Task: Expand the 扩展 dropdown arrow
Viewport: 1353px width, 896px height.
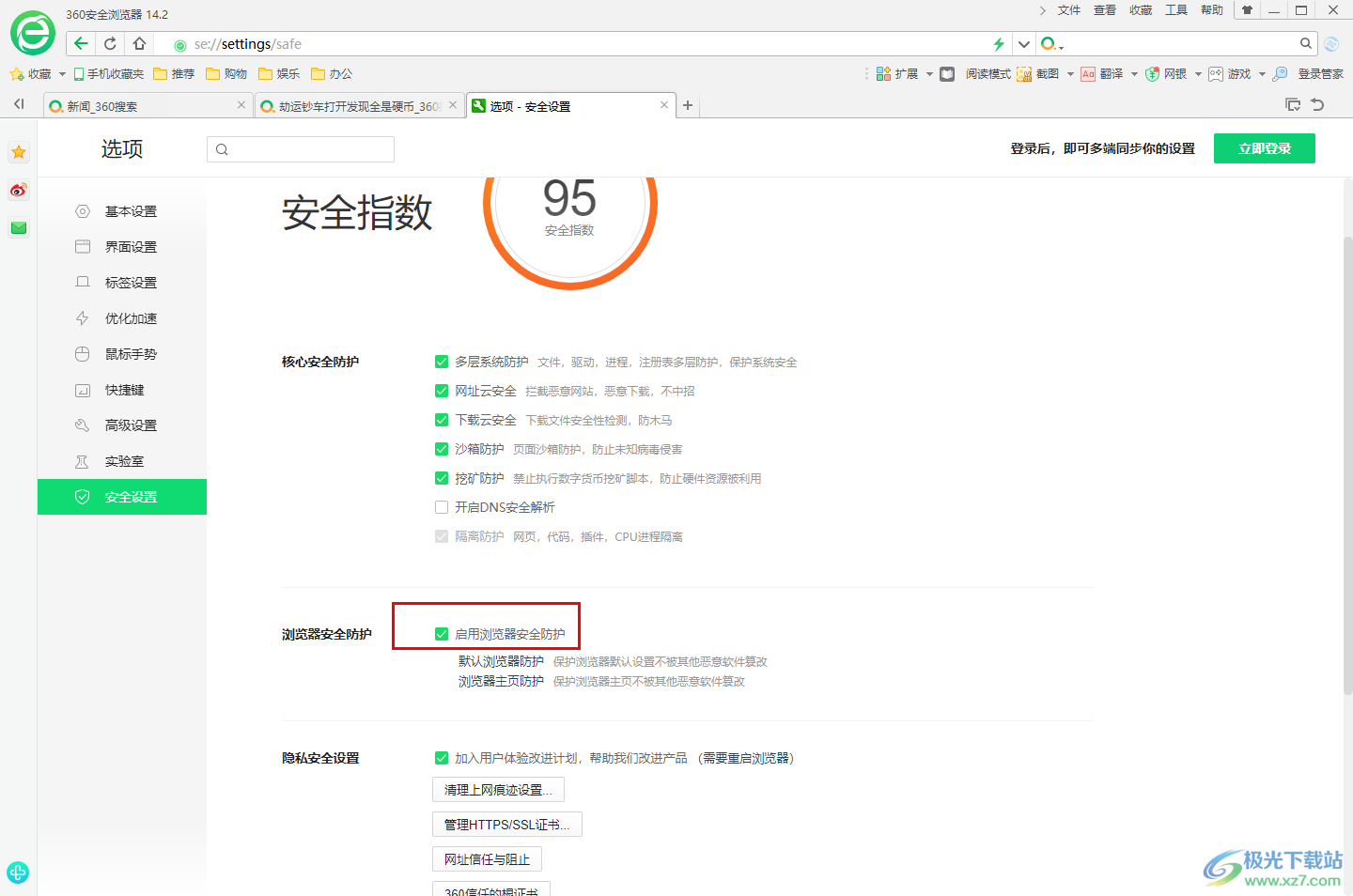Action: [929, 74]
